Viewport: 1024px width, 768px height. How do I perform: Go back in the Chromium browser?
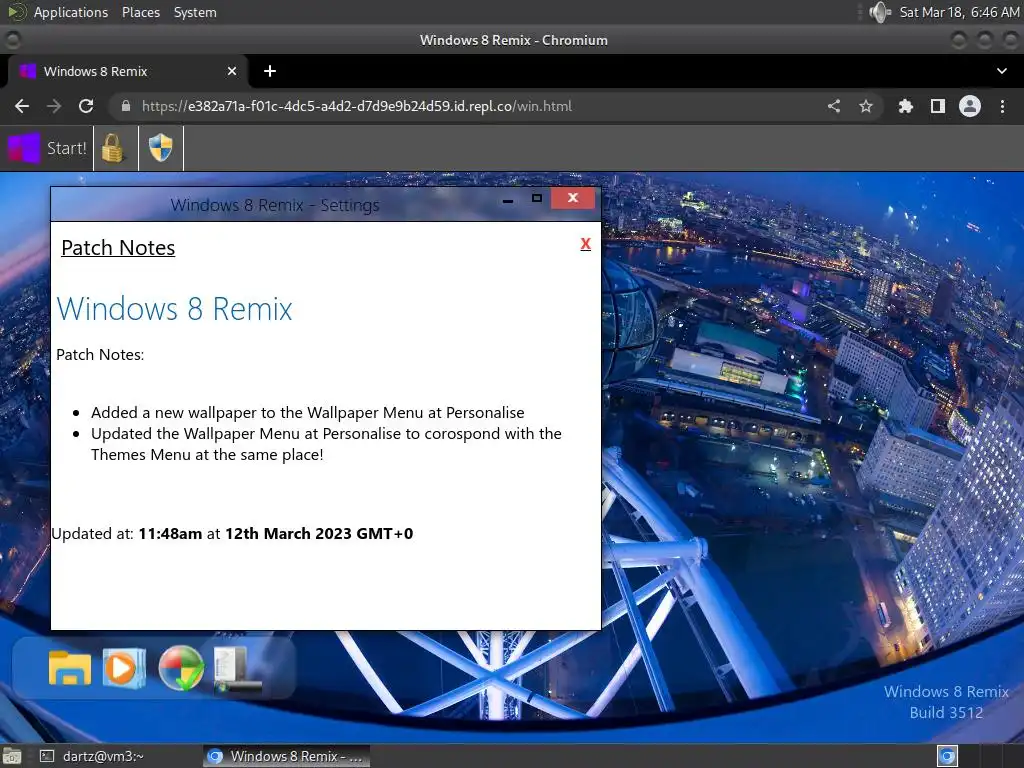coord(22,106)
